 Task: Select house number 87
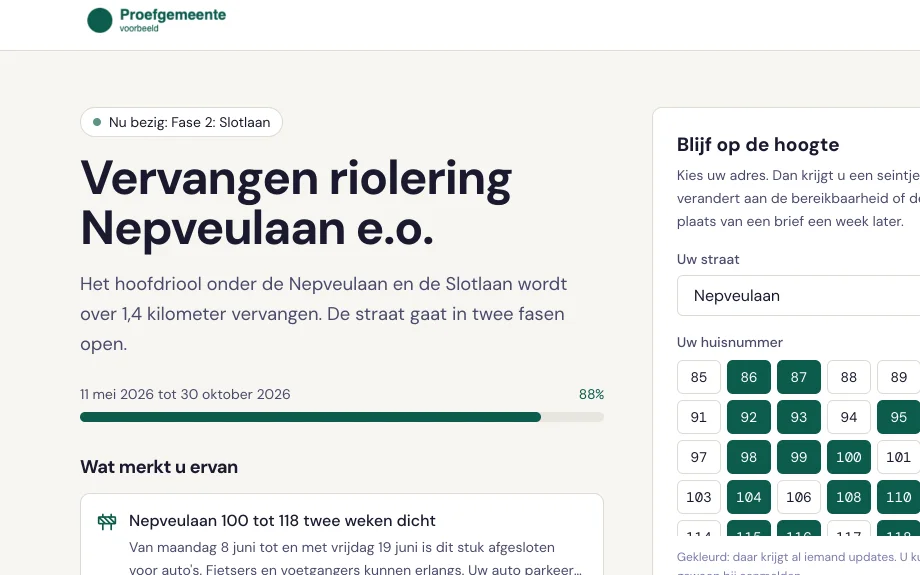[x=799, y=377]
